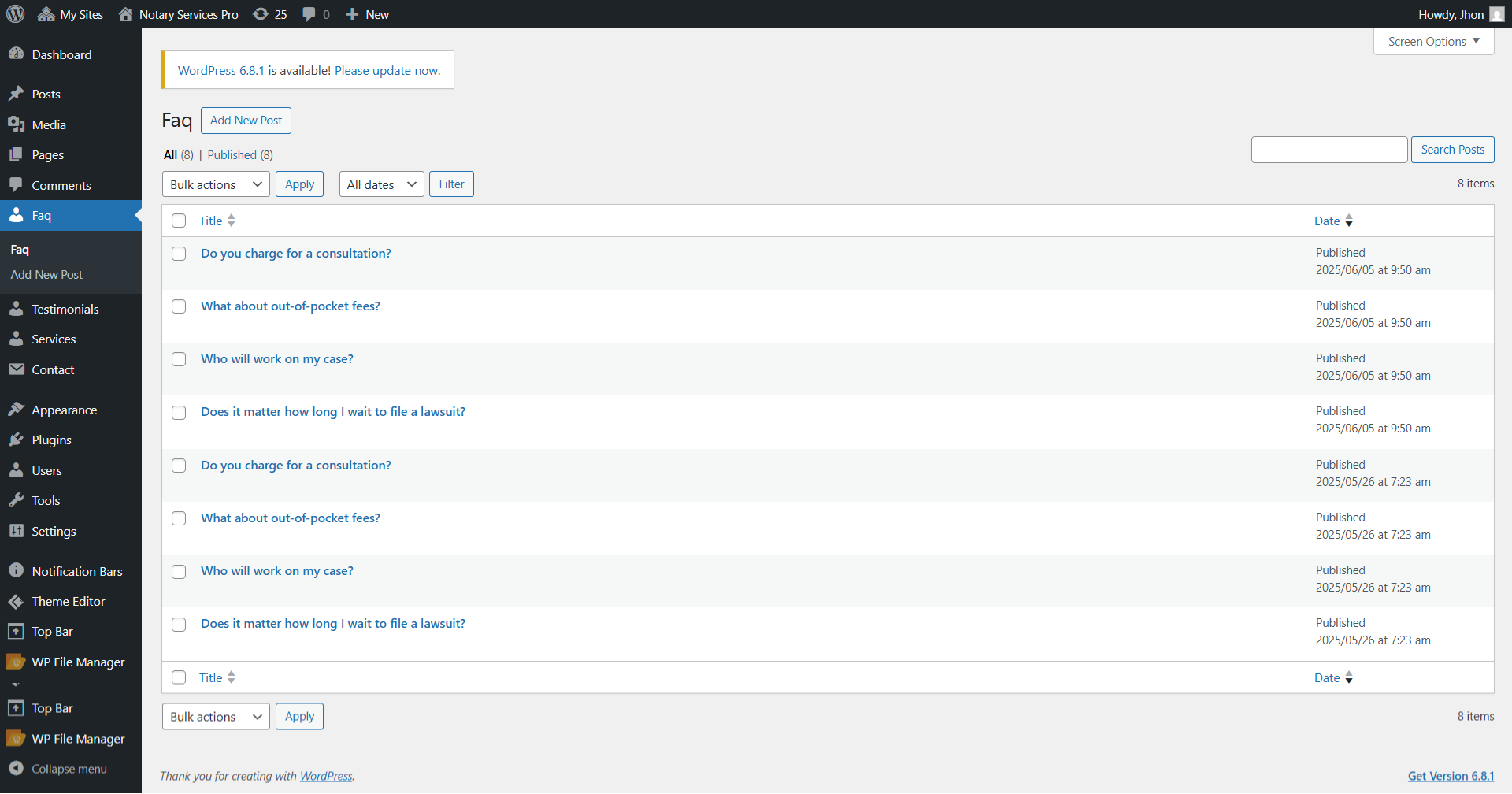Click the Contact envelope icon
This screenshot has width=1512, height=794.
point(16,369)
